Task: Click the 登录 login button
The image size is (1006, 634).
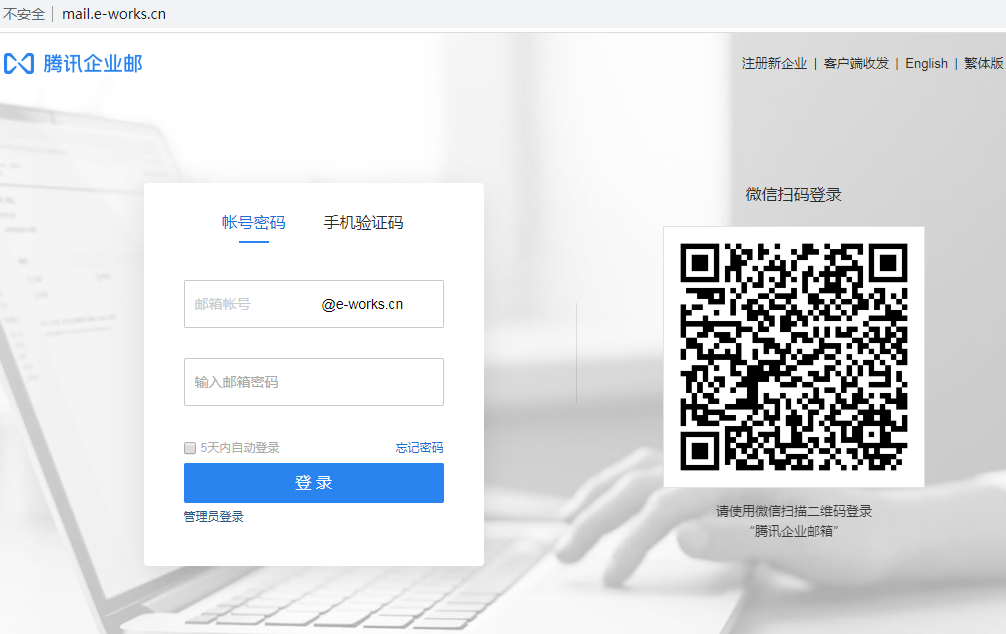Action: click(x=313, y=483)
